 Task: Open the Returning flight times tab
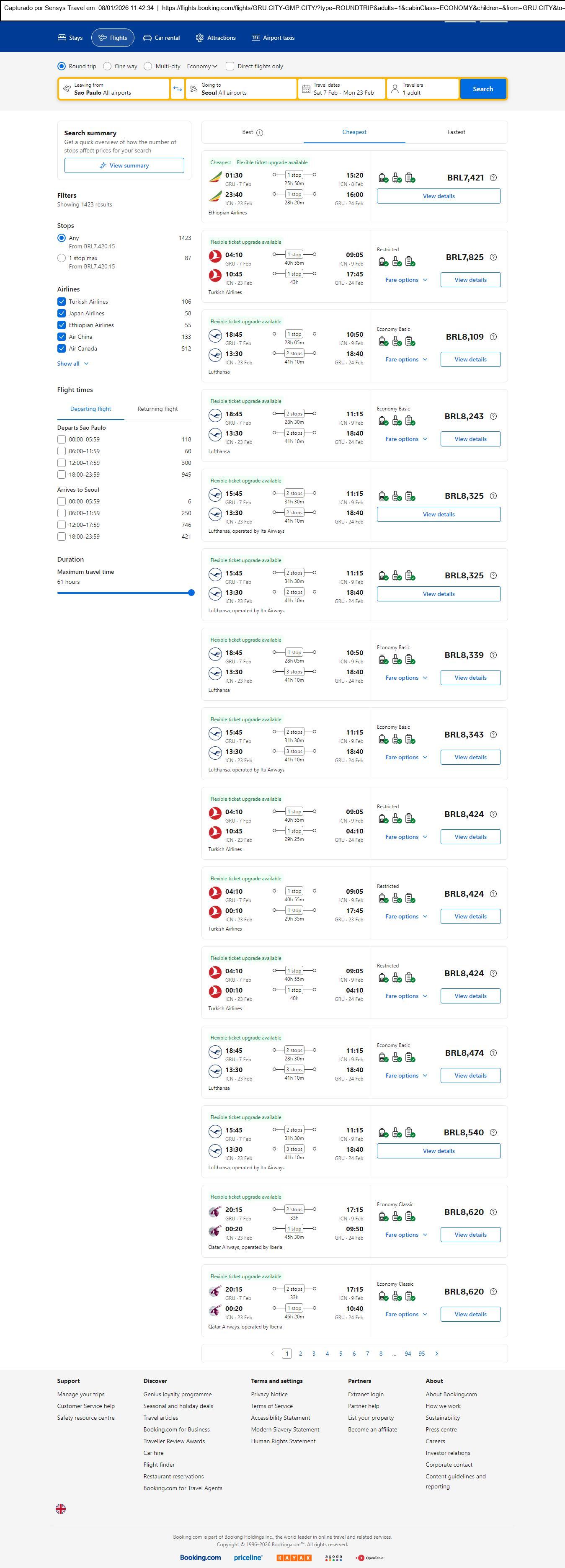[x=157, y=409]
